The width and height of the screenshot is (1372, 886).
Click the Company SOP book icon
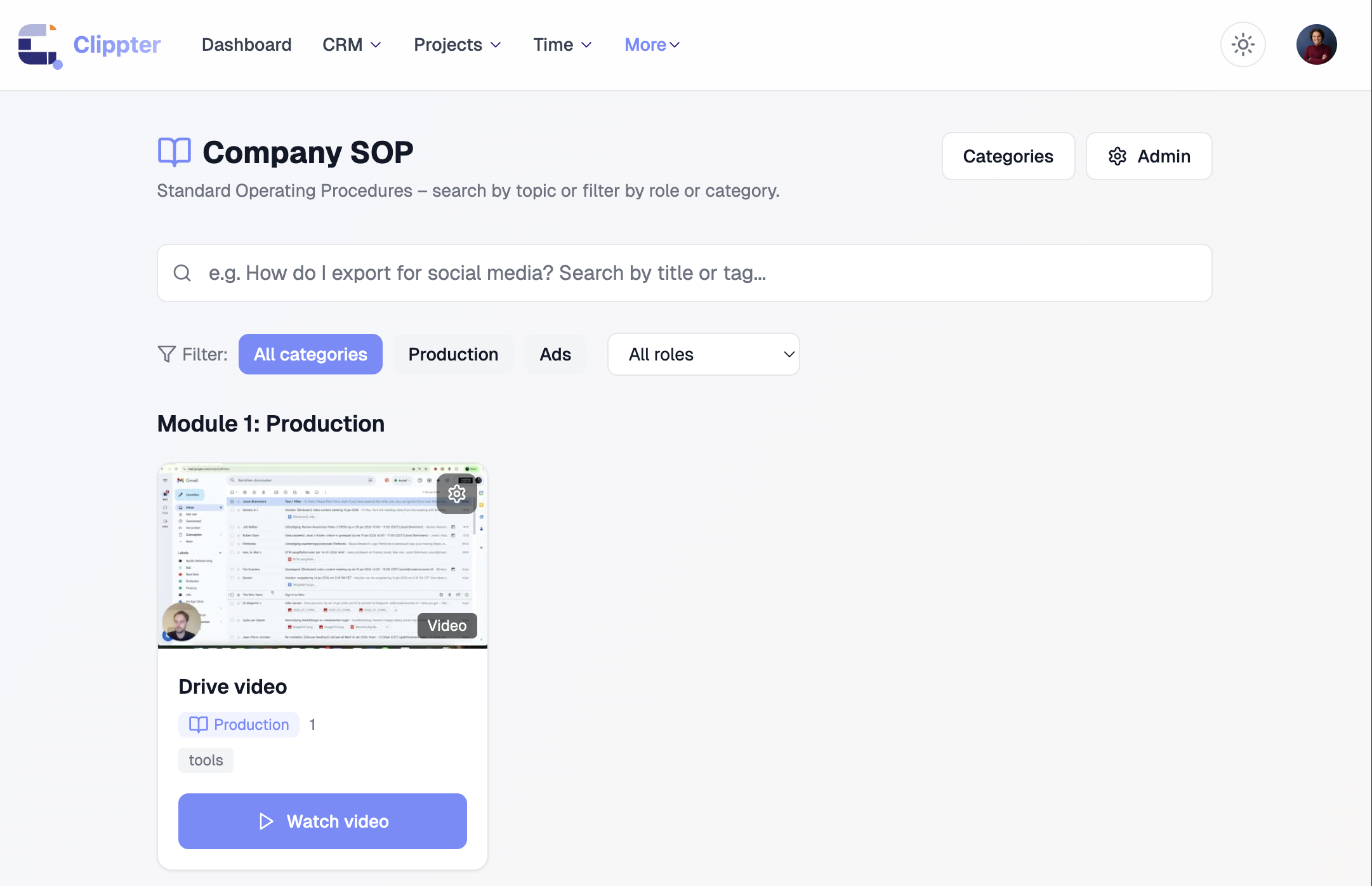tap(174, 152)
